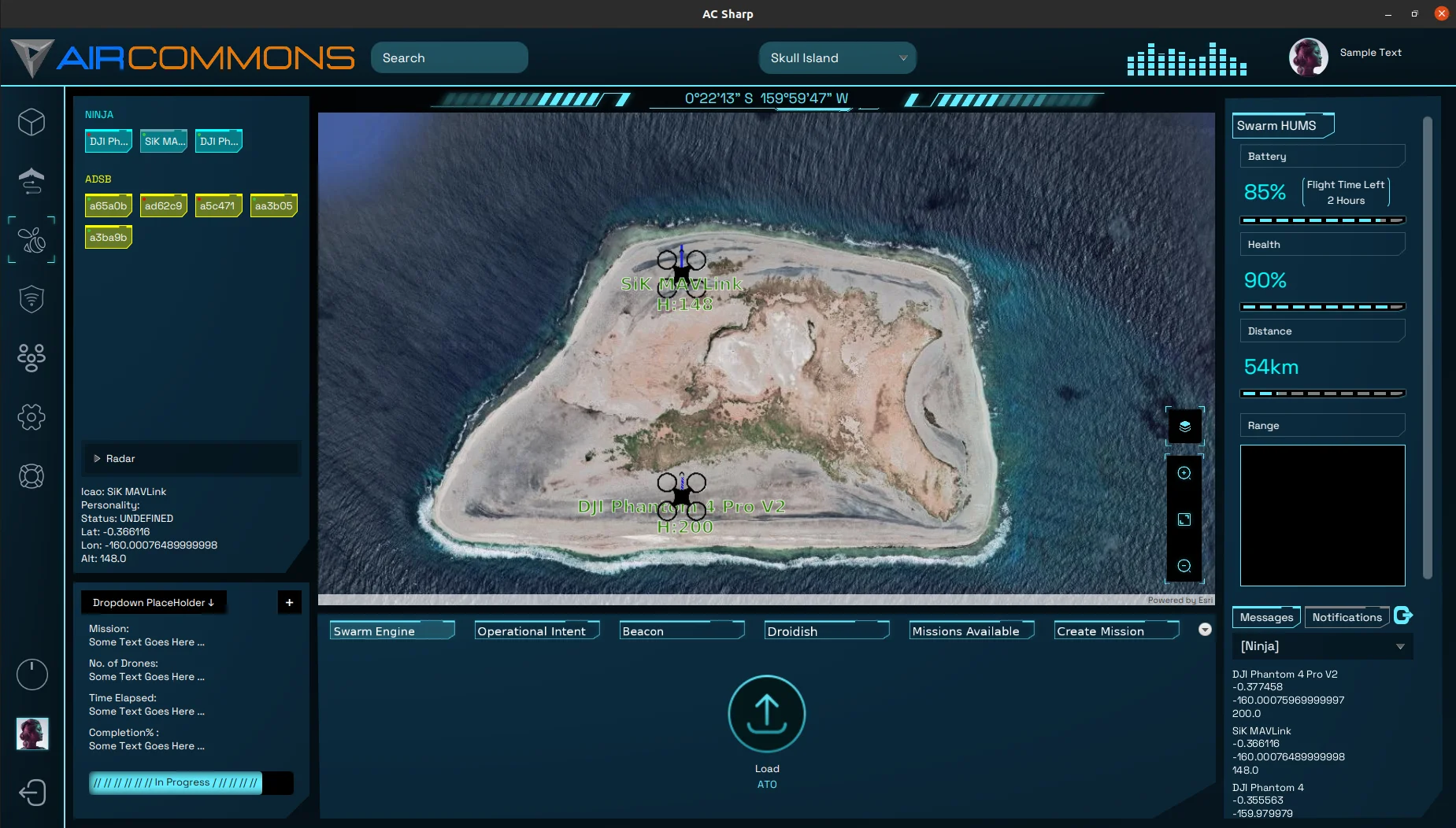
Task: Select the first DJI Ph... ninja chip
Action: click(109, 141)
